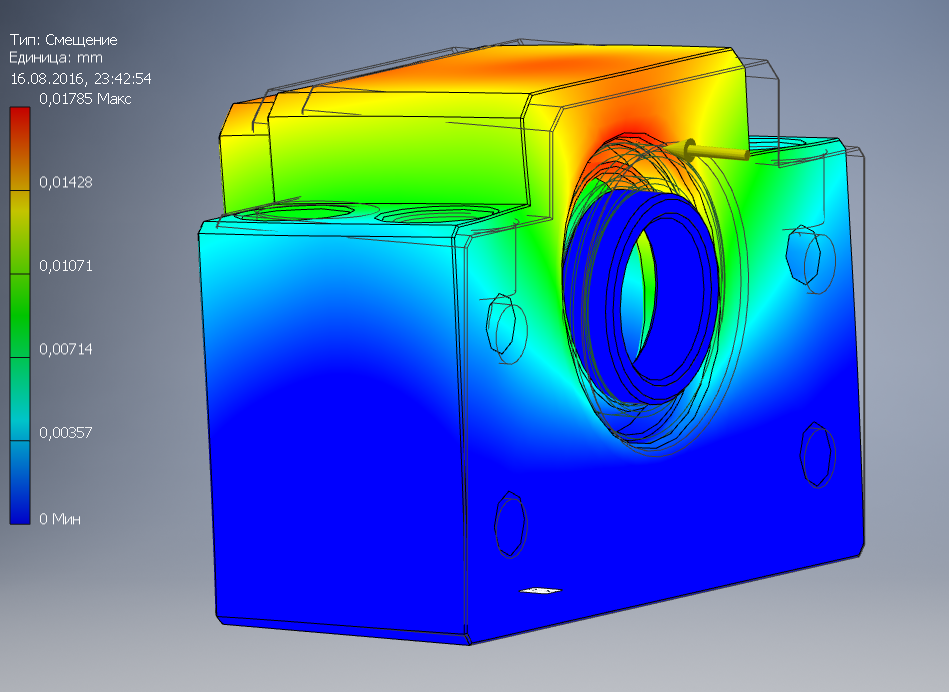Image resolution: width=949 pixels, height=692 pixels.
Task: Click the date stamp '16.08.2016, 23:42:54'
Action: click(x=80, y=79)
